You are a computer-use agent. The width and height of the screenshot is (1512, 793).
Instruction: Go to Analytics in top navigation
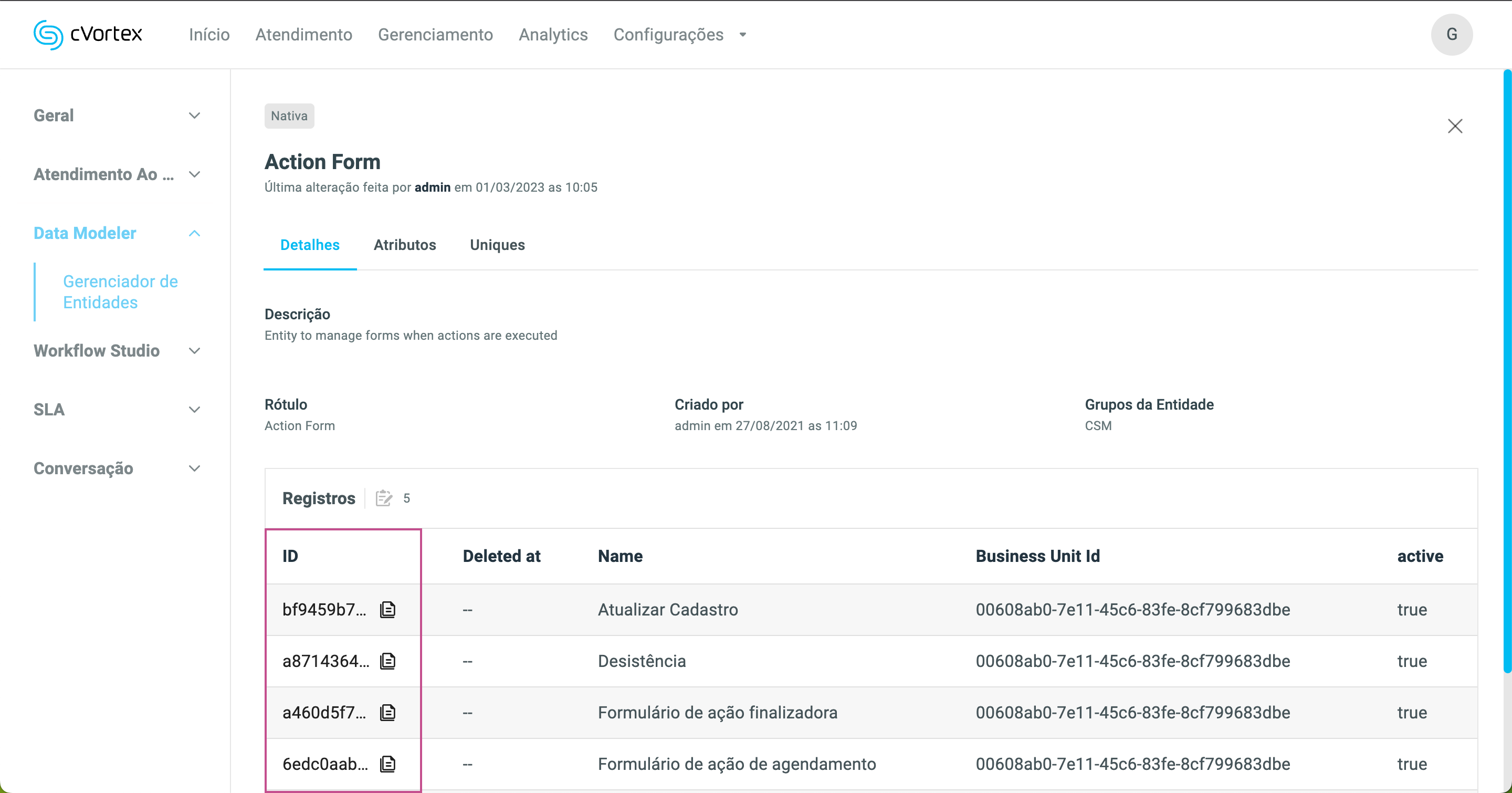click(x=553, y=35)
